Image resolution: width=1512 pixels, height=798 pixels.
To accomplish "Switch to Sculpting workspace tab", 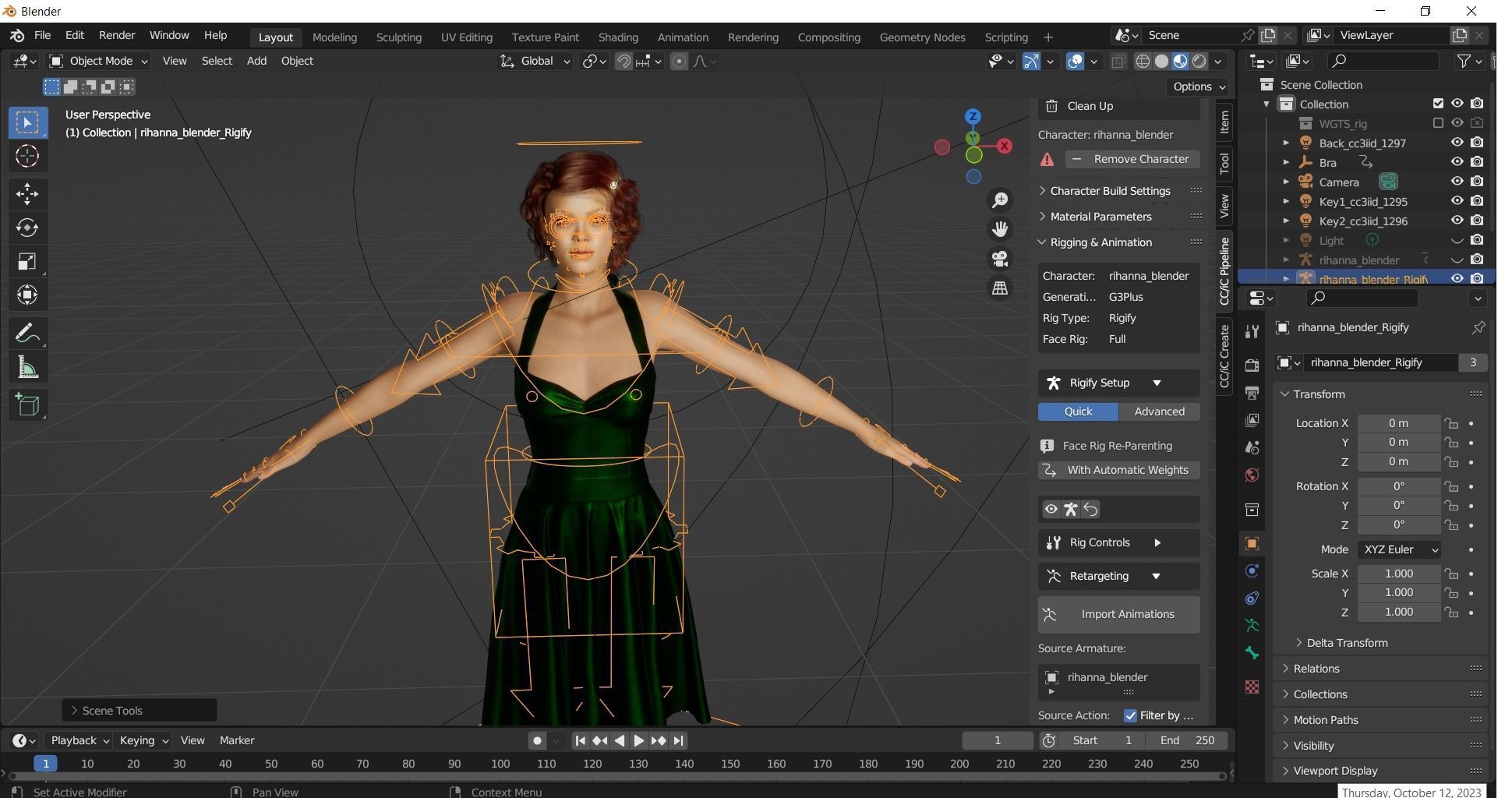I will [x=398, y=37].
